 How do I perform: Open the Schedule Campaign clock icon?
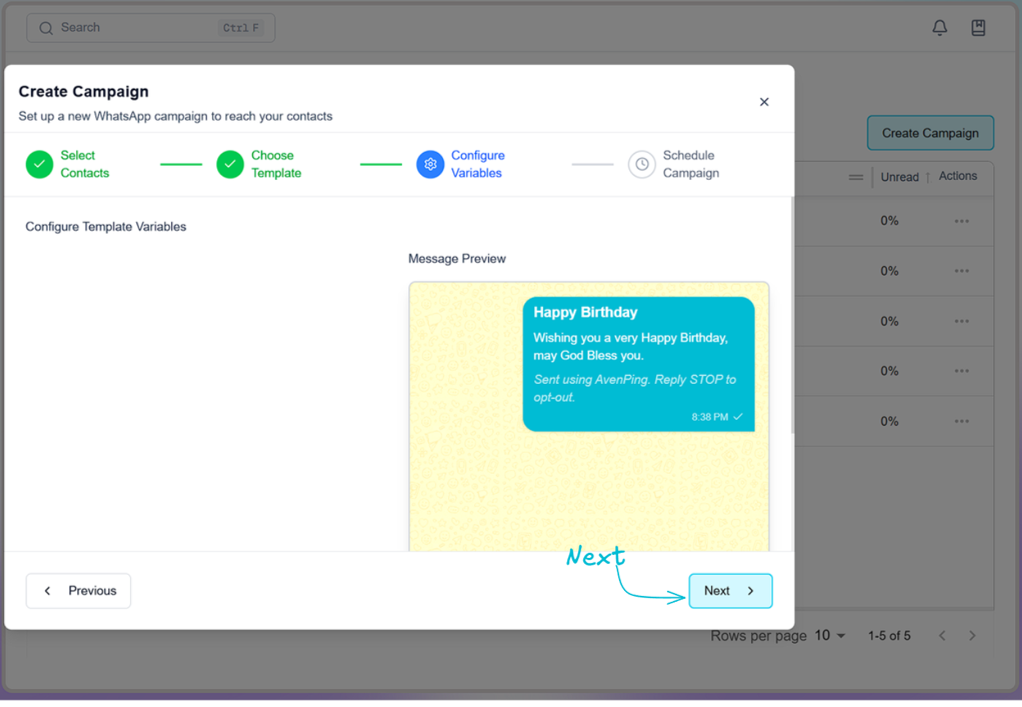[641, 163]
